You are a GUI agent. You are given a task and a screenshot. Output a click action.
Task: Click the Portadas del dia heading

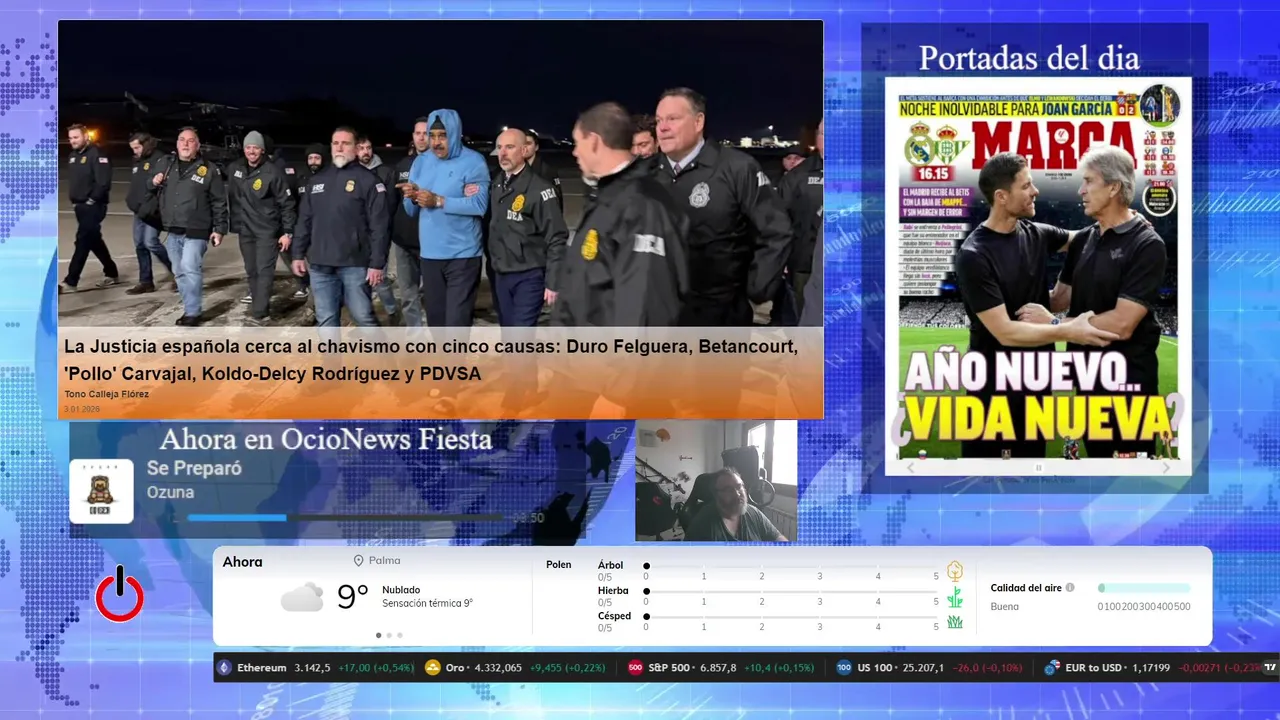tap(1029, 58)
